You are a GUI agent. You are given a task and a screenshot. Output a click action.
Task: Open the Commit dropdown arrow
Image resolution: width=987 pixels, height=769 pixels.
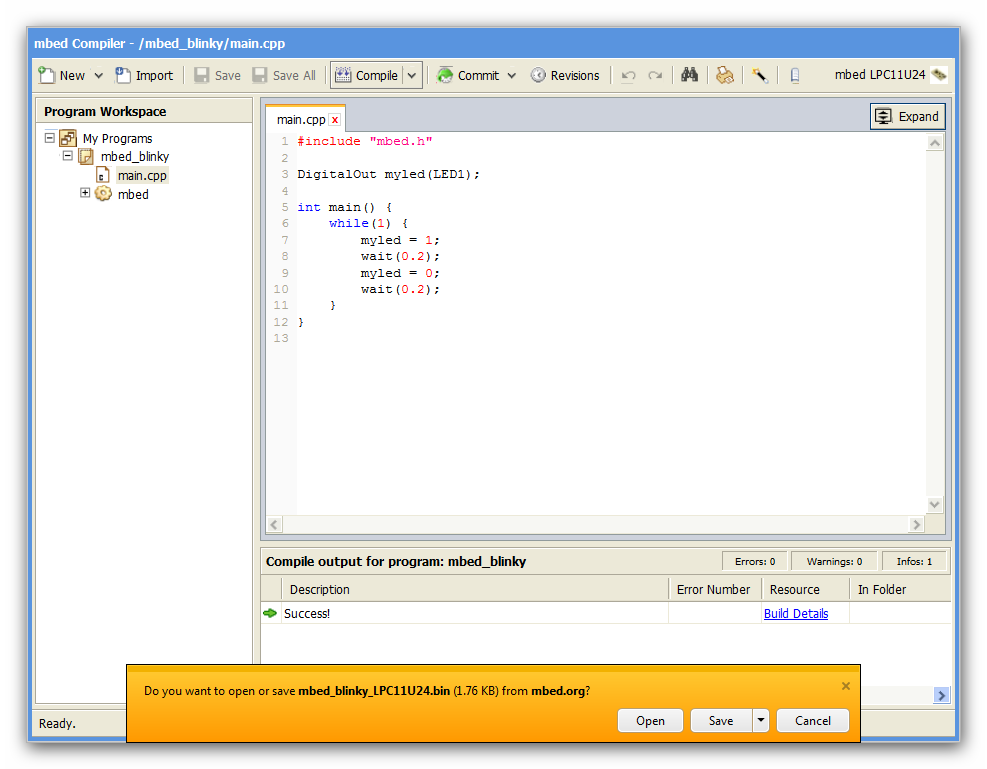point(512,75)
